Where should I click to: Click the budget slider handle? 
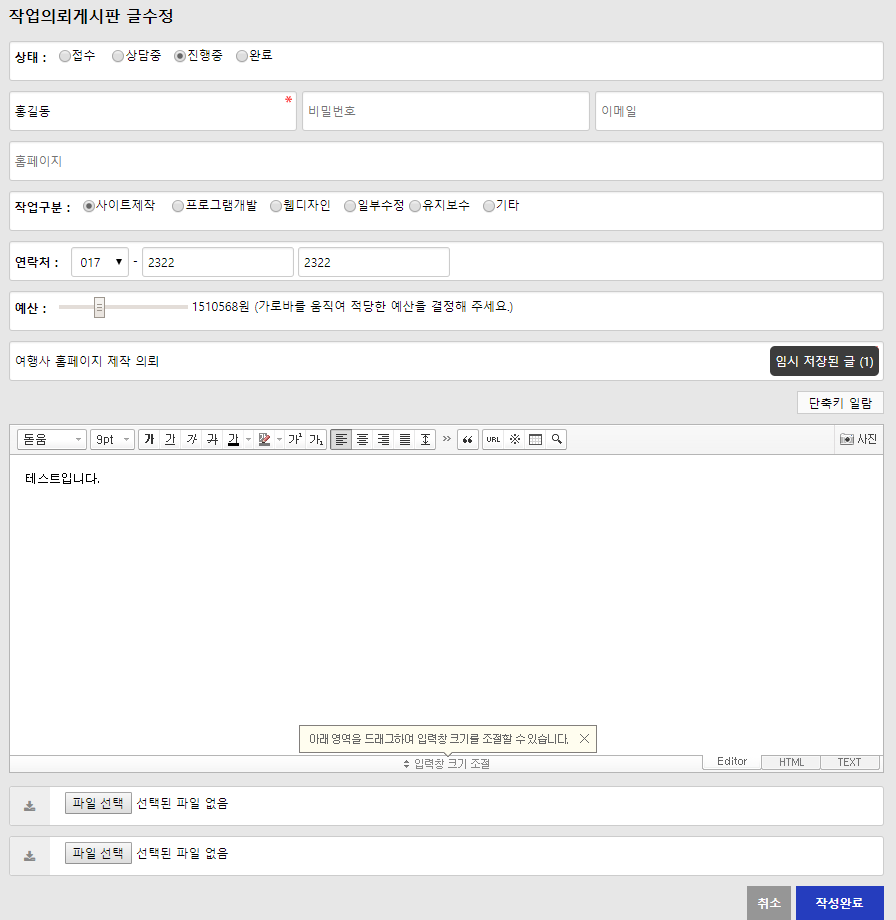click(x=99, y=307)
